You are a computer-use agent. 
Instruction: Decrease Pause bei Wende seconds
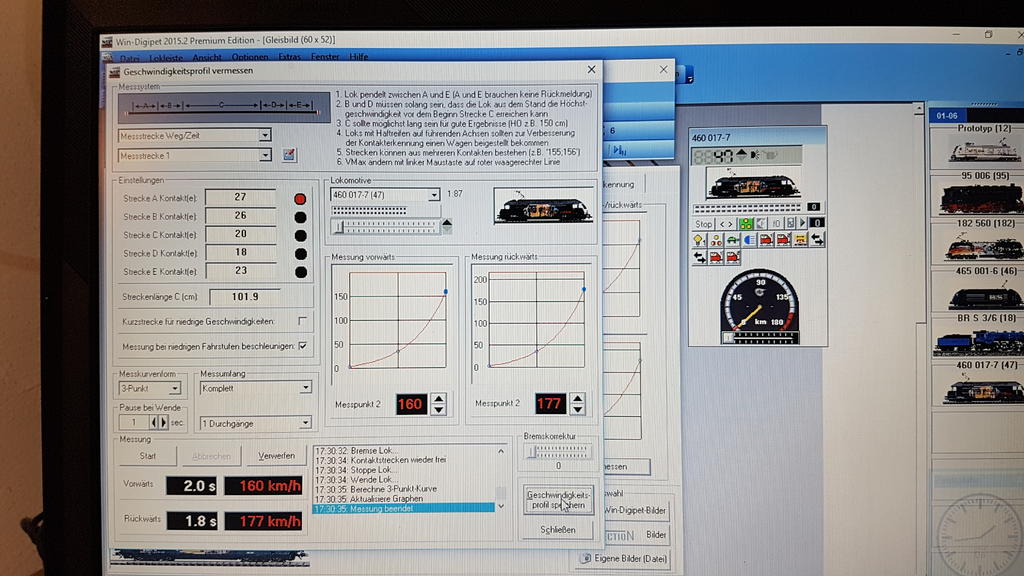(x=154, y=423)
